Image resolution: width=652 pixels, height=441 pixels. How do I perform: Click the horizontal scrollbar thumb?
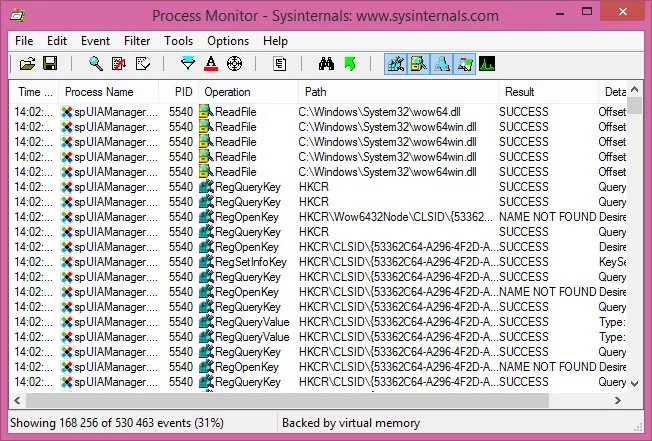[x=287, y=401]
